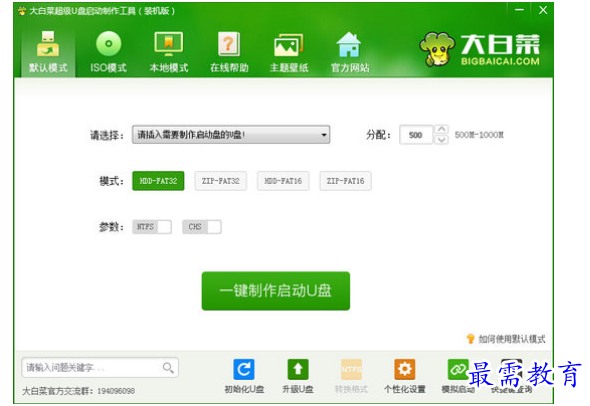Switch to ISO模式 tab

[x=108, y=52]
